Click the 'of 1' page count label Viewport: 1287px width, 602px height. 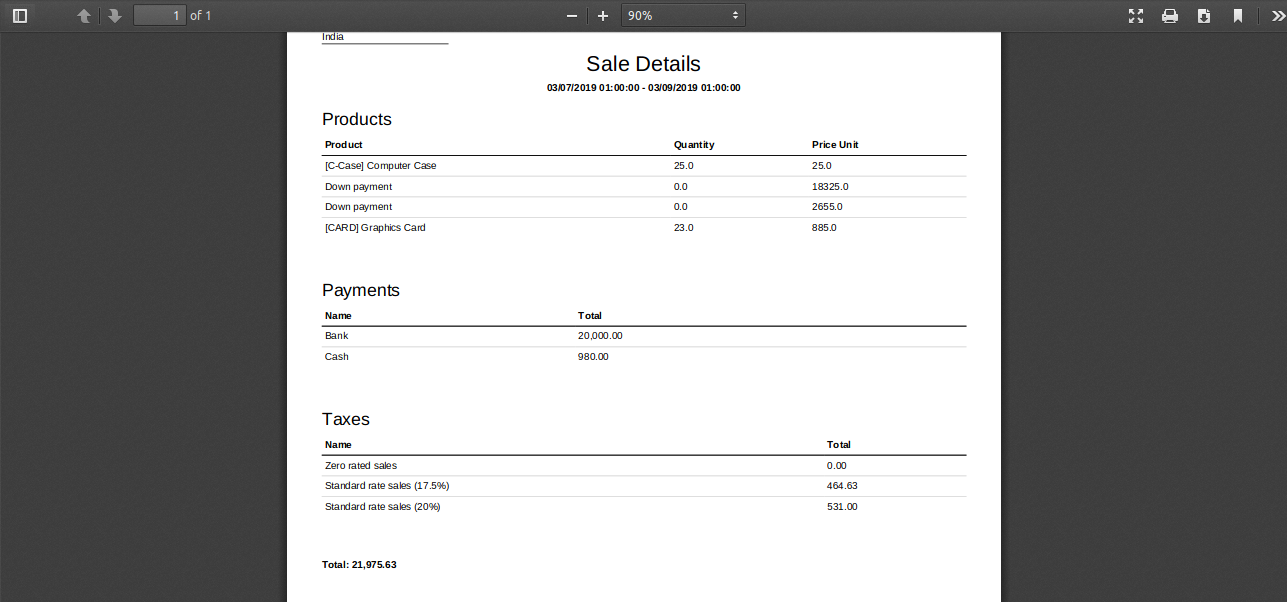(201, 16)
